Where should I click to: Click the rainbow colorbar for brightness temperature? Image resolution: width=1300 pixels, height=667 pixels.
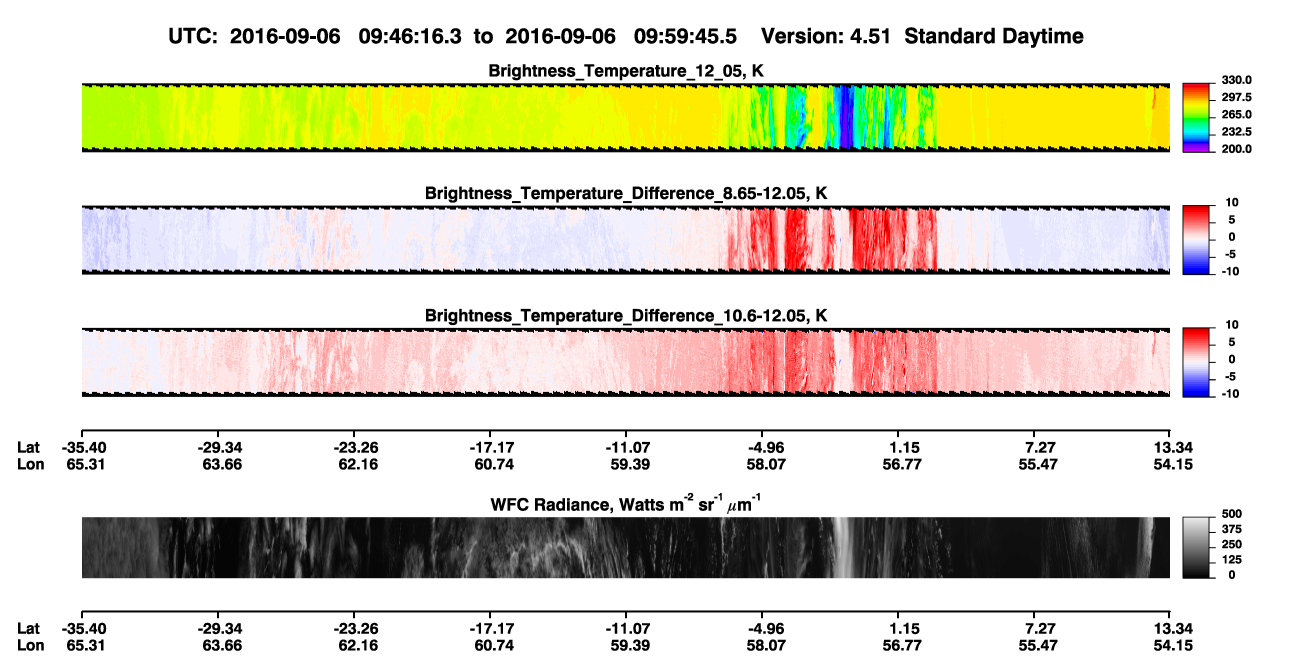click(x=1197, y=118)
